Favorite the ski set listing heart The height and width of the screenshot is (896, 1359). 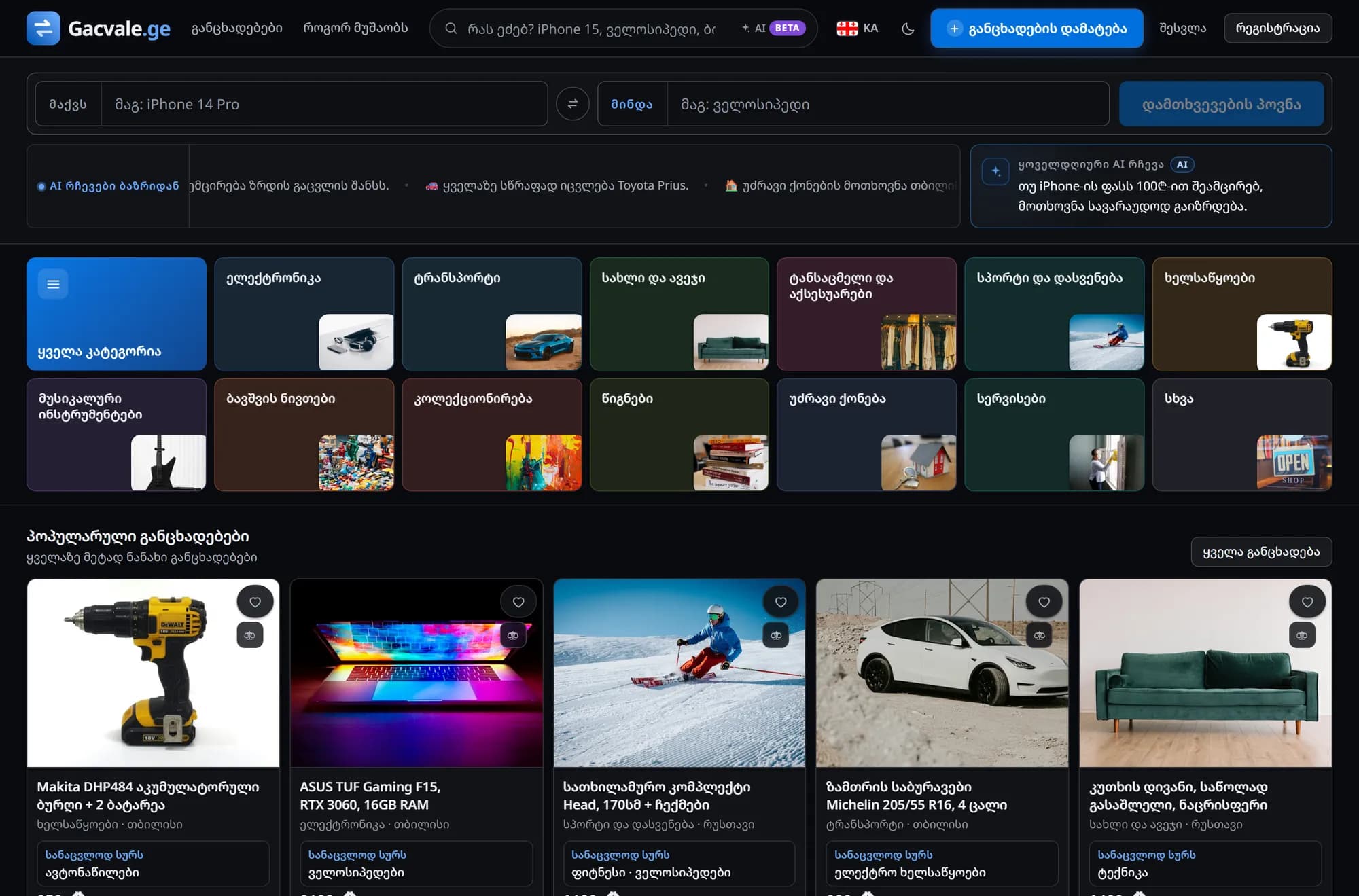pyautogui.click(x=781, y=602)
